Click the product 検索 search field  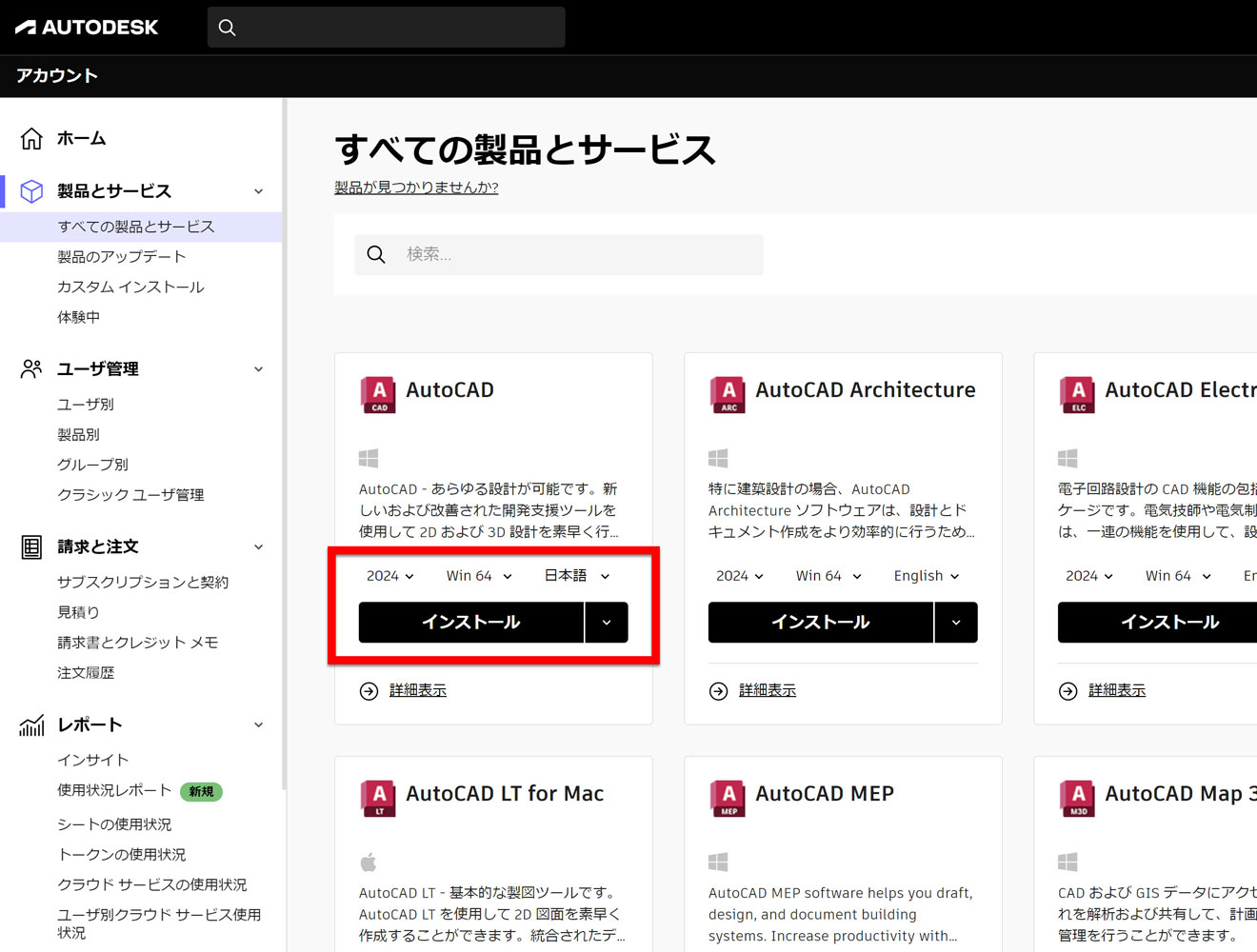click(558, 254)
